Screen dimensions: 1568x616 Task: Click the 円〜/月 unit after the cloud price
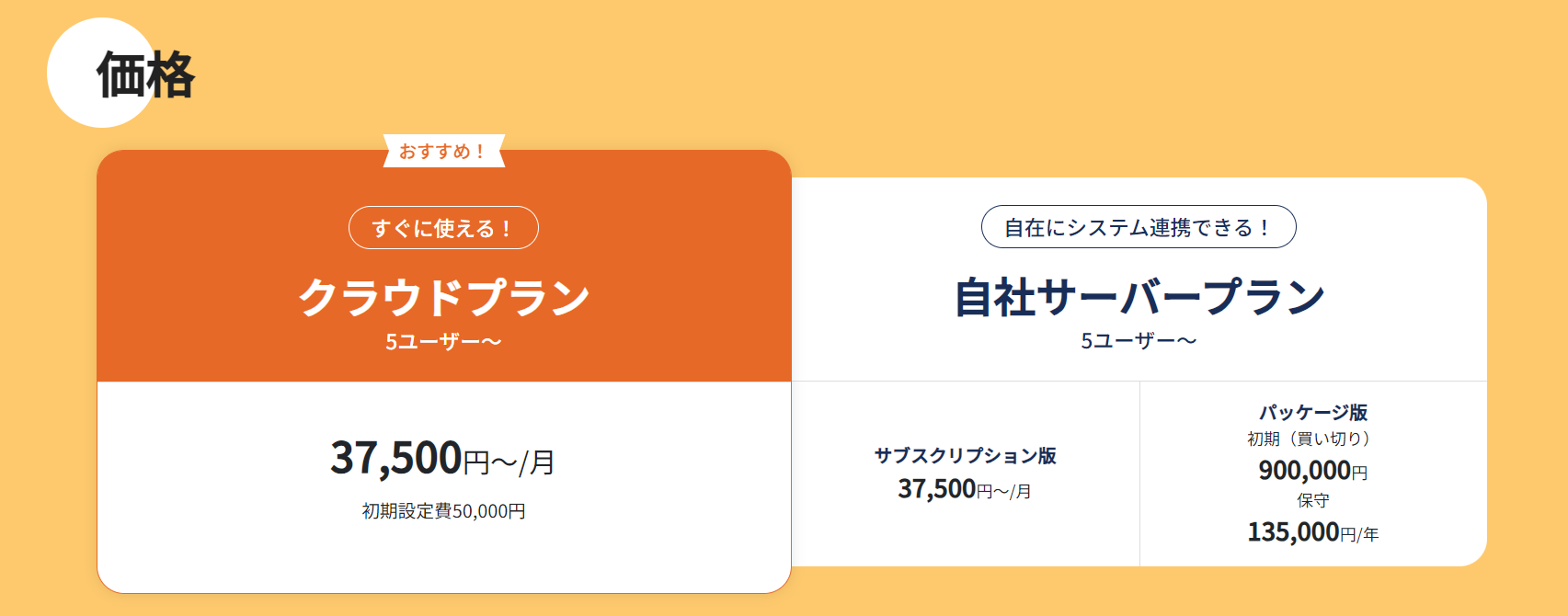point(509,462)
